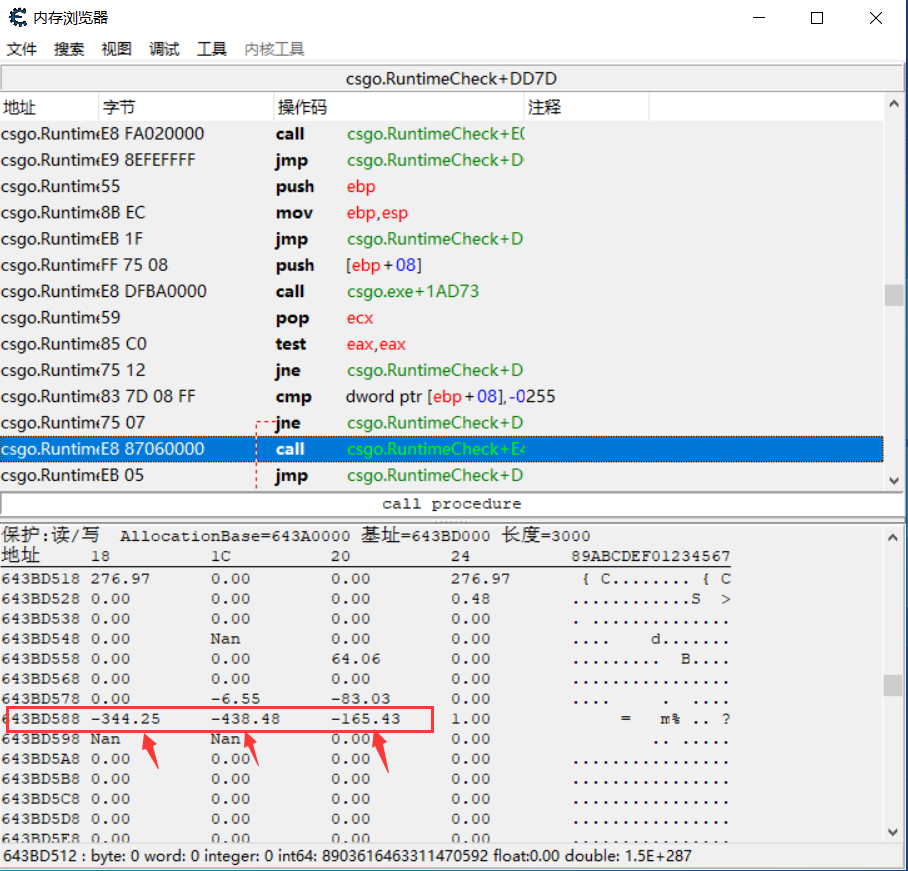908x871 pixels.
Task: Select the push [ebp+08] instruction
Action: [x=442, y=265]
